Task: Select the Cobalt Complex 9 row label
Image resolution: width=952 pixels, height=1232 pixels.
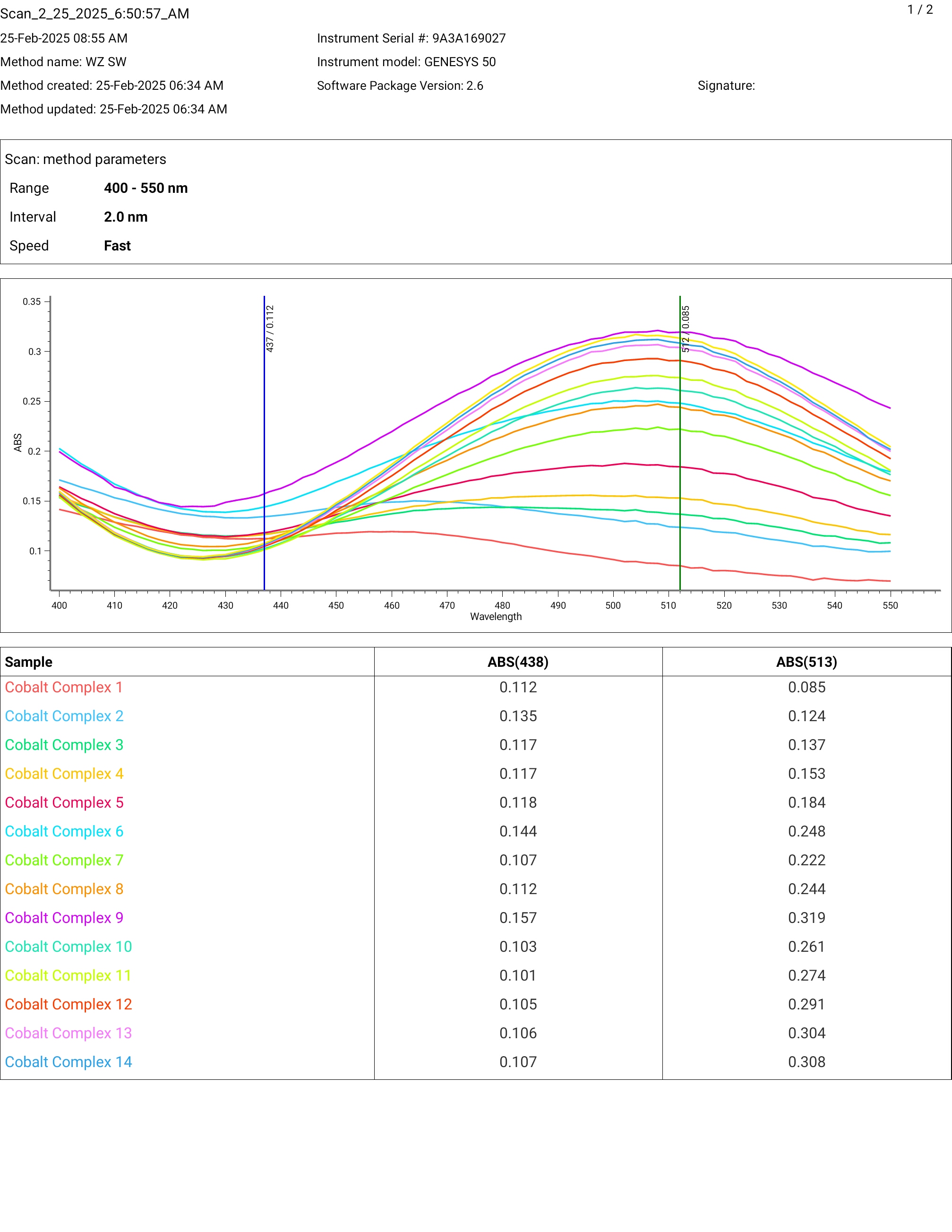Action: 64,918
